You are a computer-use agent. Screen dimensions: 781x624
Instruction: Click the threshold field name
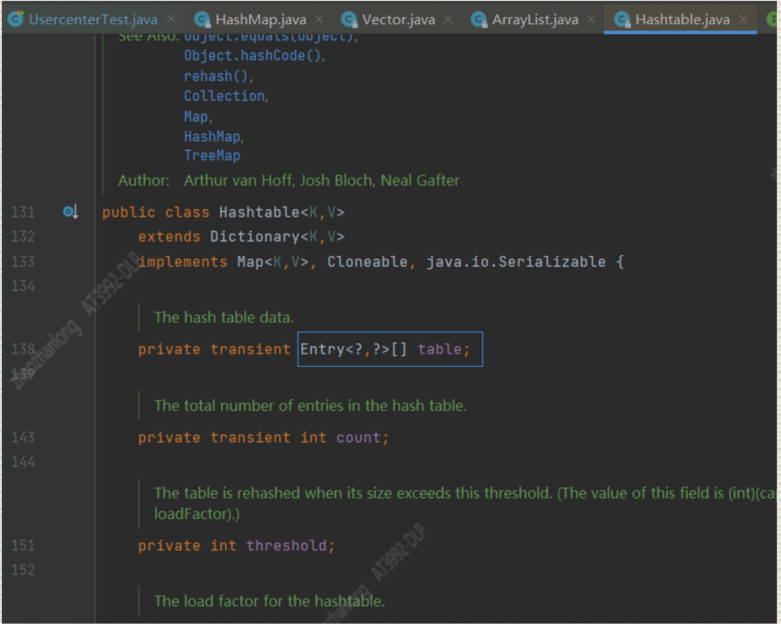pos(286,545)
